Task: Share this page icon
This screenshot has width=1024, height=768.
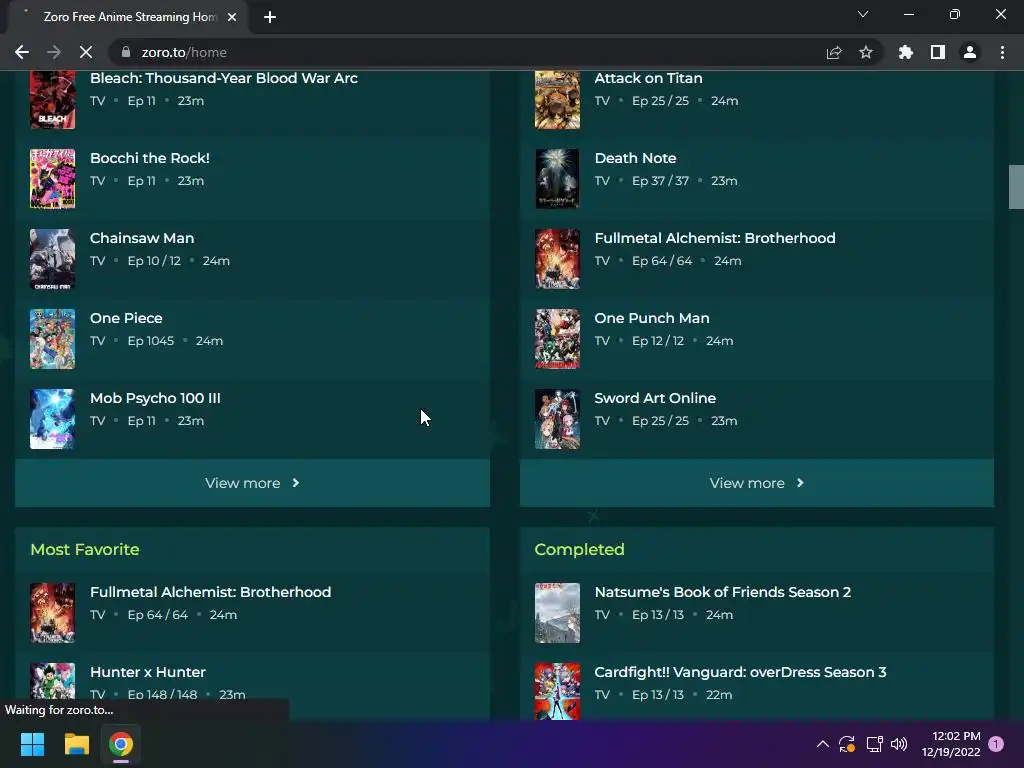Action: (834, 52)
